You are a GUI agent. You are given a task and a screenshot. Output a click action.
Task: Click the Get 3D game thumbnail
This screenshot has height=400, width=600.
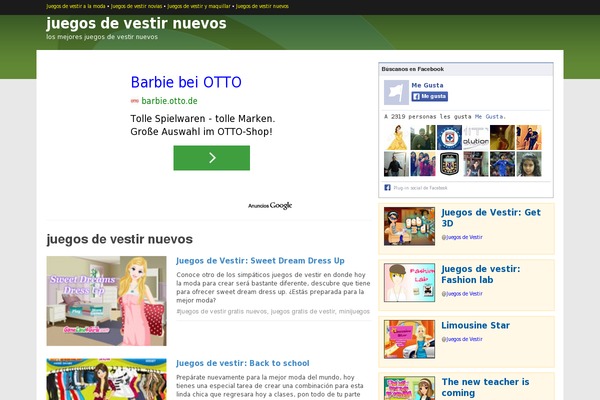click(409, 226)
